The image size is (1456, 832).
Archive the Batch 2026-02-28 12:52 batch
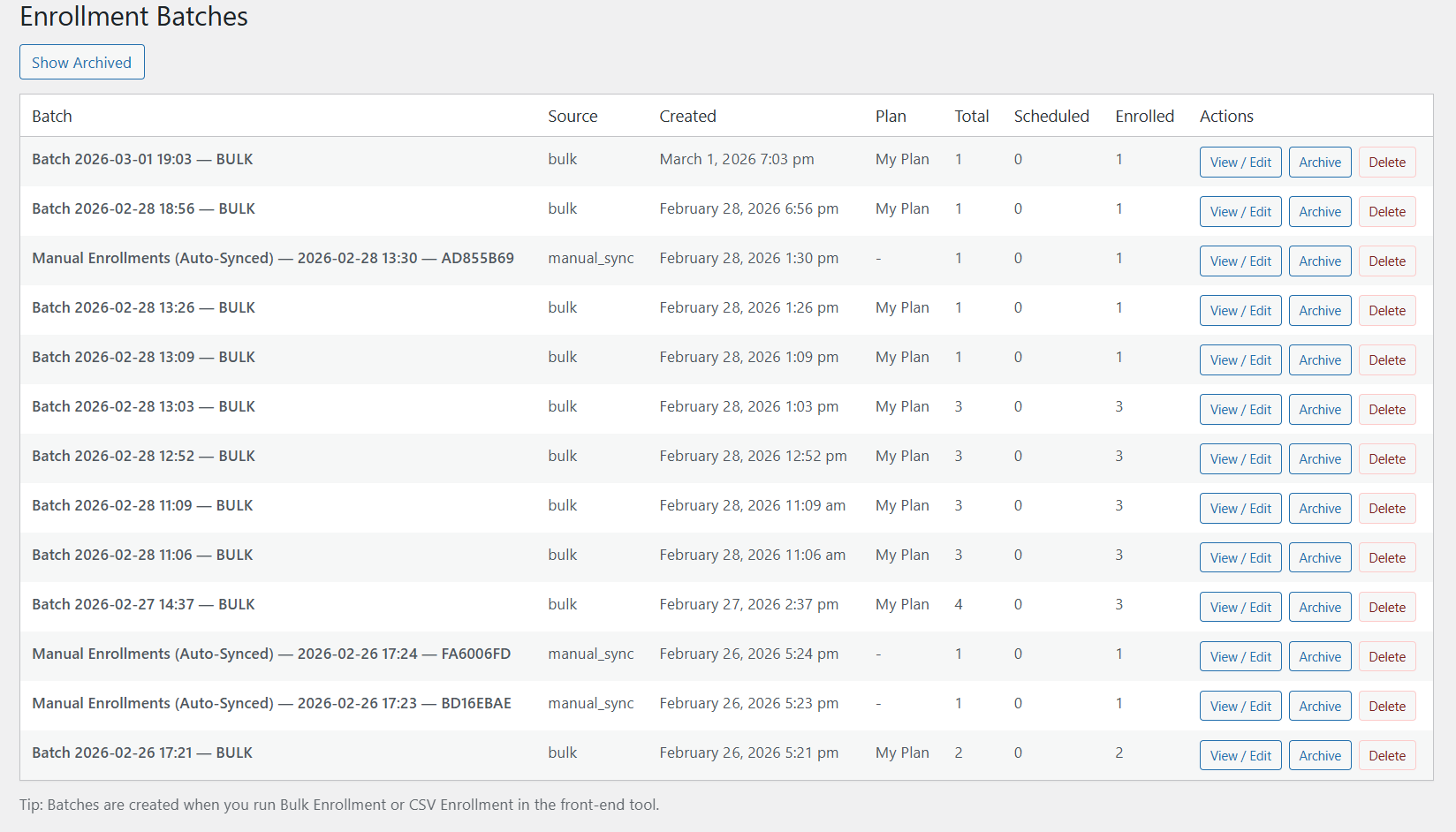(x=1320, y=458)
